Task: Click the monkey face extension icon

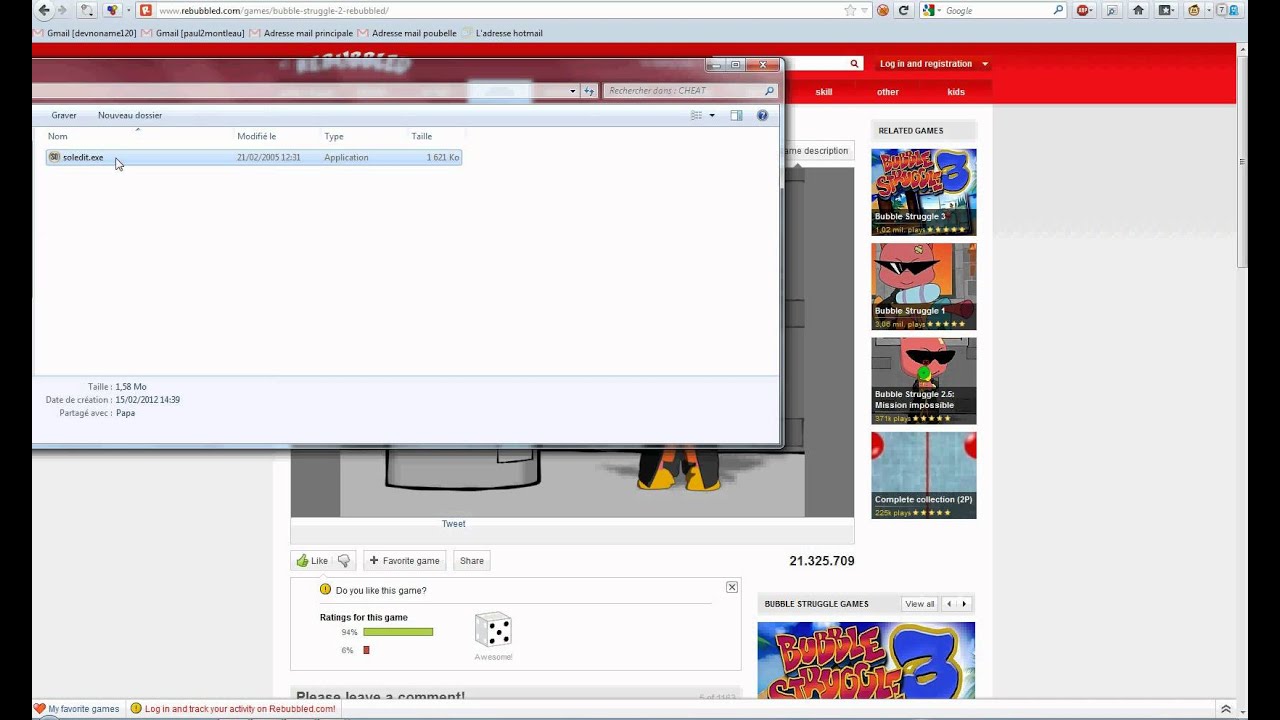Action: (x=1193, y=10)
